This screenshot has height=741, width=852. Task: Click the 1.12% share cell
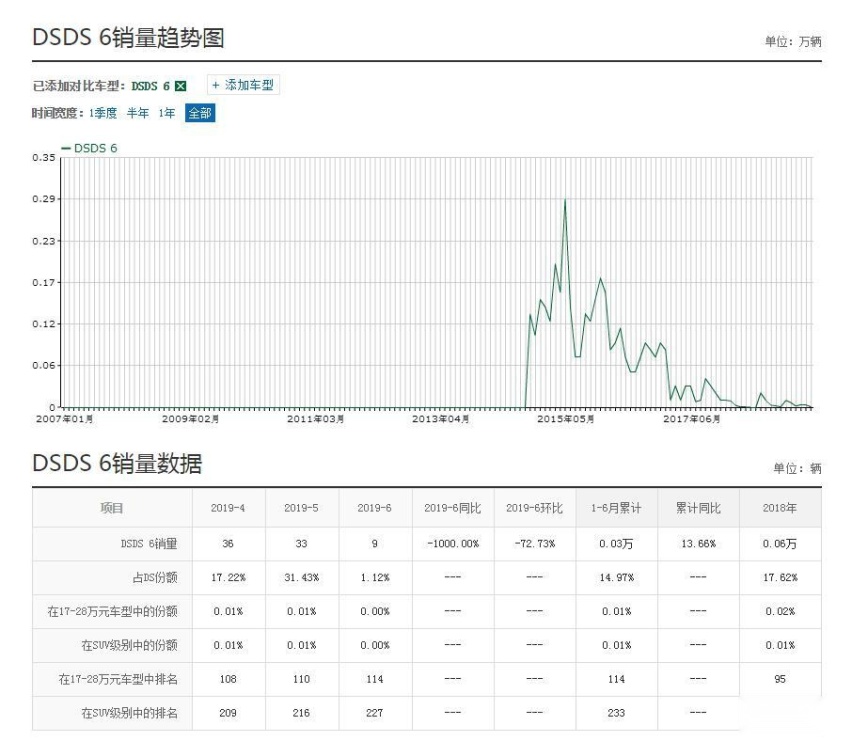375,577
